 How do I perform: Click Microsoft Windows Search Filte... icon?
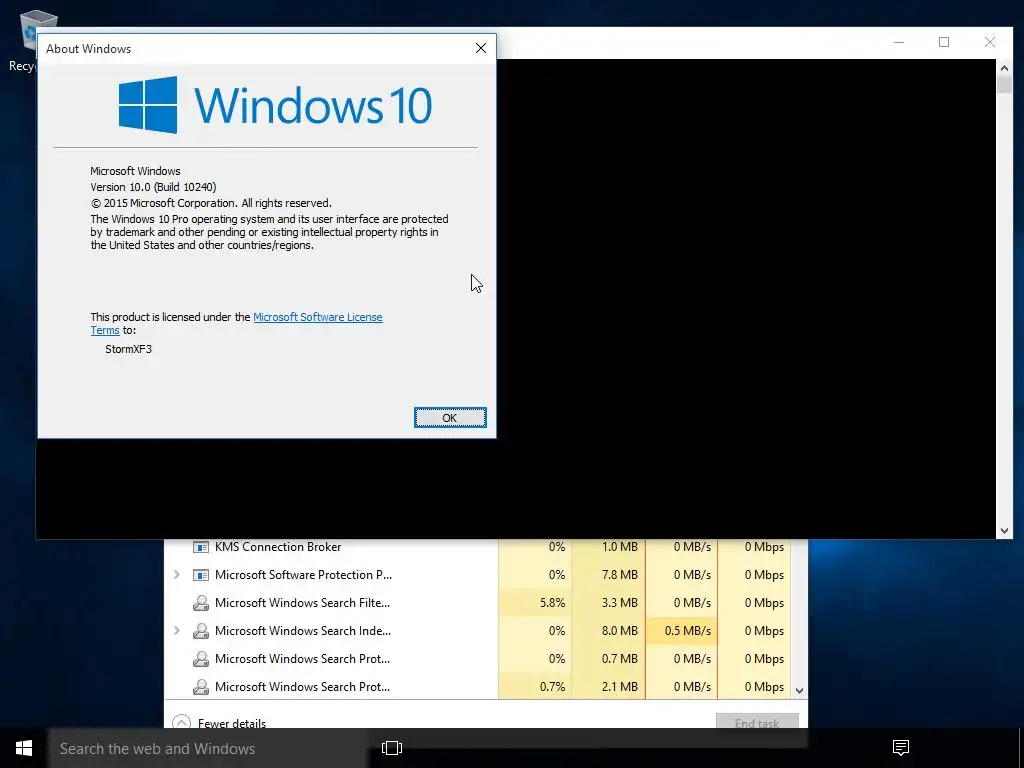click(200, 603)
